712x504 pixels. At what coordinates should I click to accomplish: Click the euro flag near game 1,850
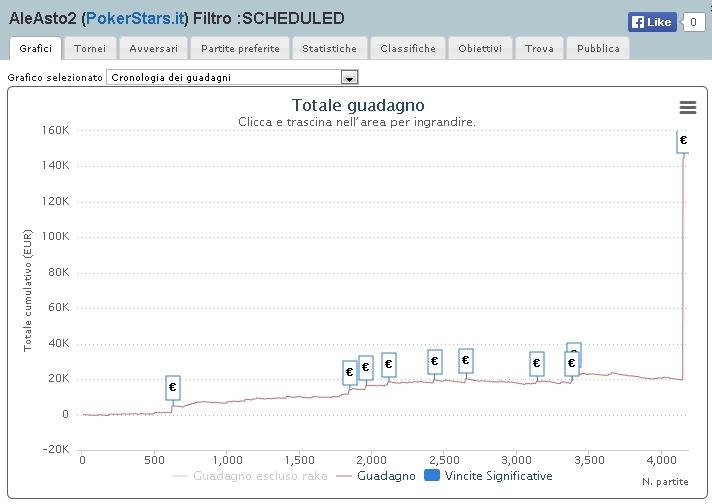349,373
